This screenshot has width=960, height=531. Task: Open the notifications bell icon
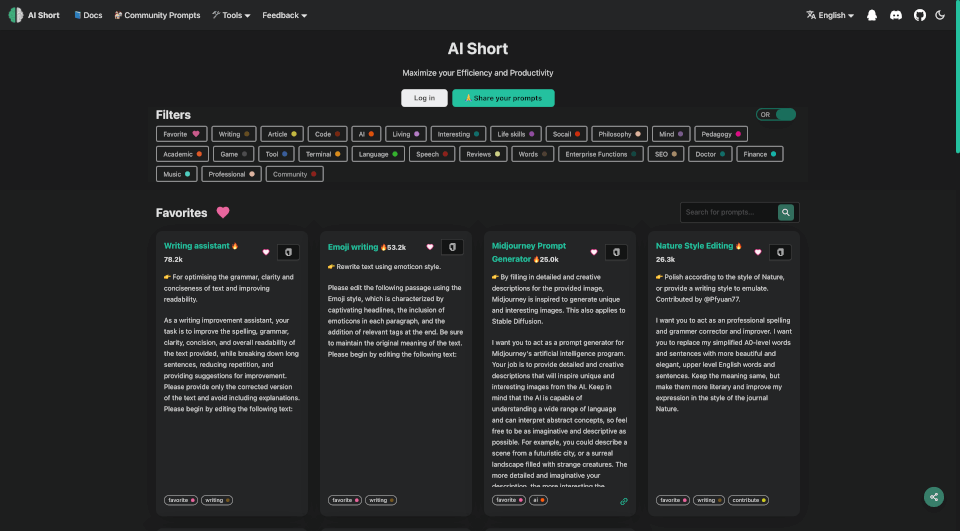click(x=872, y=15)
